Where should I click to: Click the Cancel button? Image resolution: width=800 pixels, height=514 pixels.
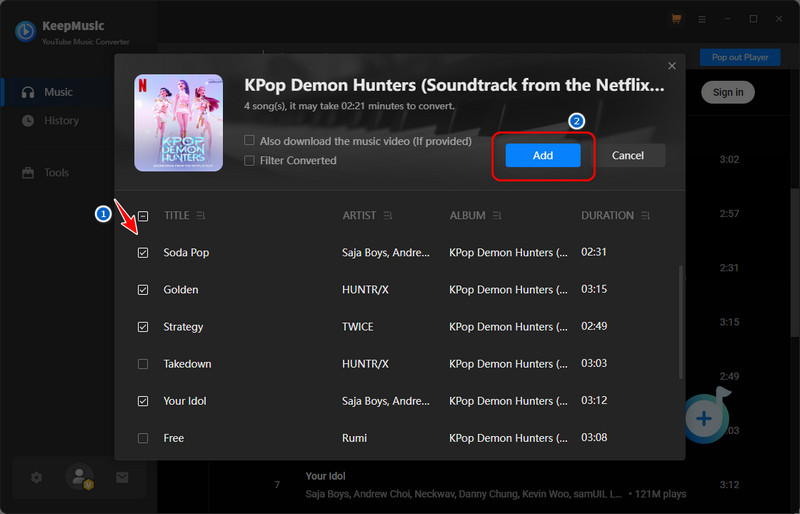[628, 155]
